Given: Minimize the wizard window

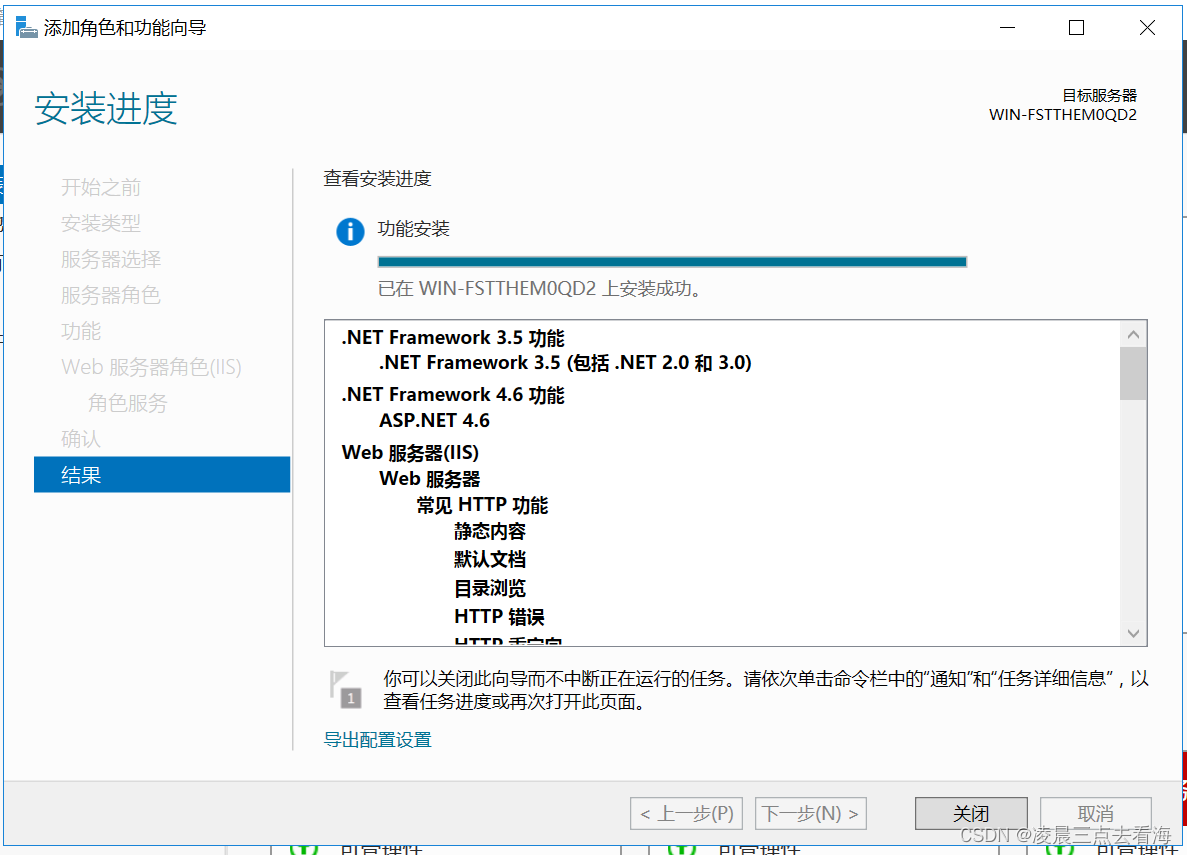Looking at the screenshot, I should 1007,28.
